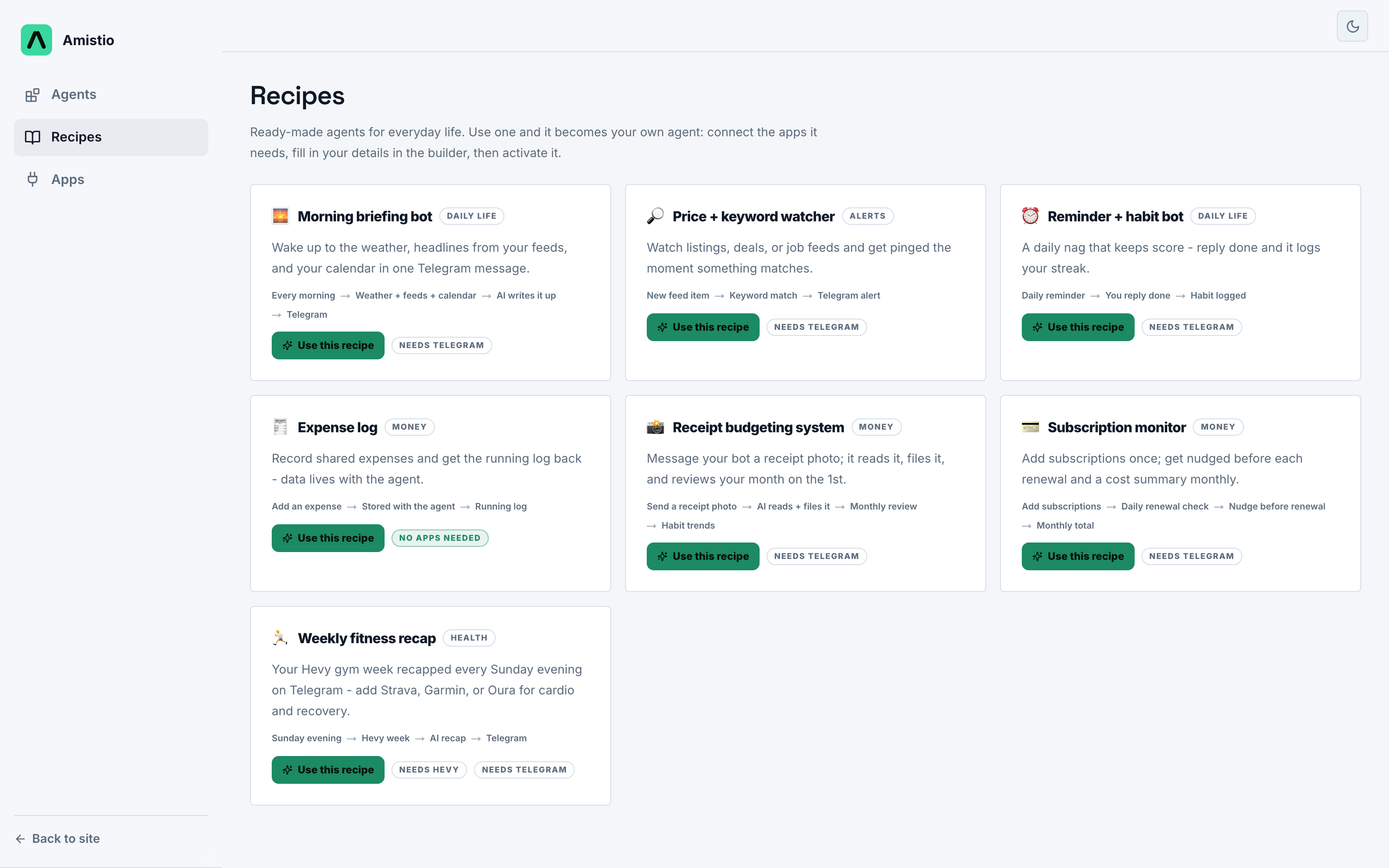
Task: Click the ALERTS tag on Price watcher
Action: click(x=867, y=217)
